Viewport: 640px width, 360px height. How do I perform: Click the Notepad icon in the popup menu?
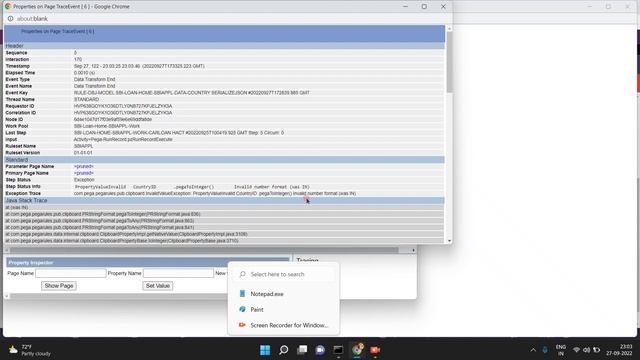coord(242,293)
